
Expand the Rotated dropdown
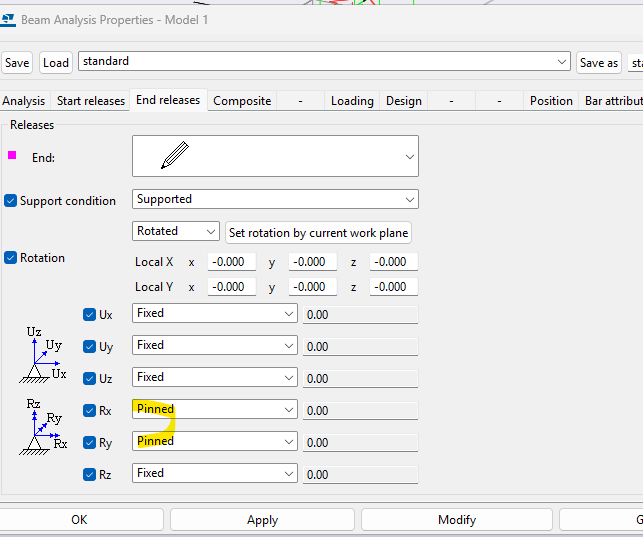point(176,231)
